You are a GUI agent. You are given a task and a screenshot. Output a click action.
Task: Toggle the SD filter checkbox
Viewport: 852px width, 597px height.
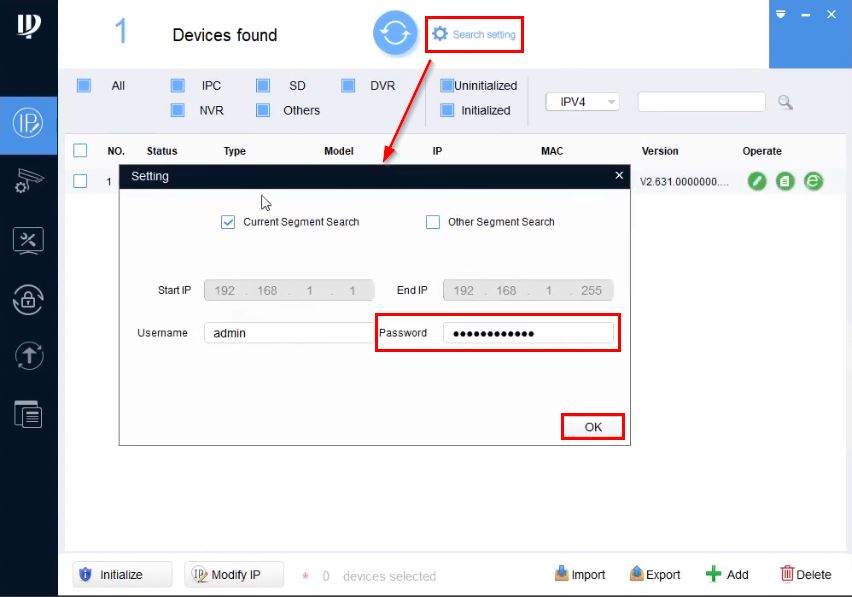(263, 85)
